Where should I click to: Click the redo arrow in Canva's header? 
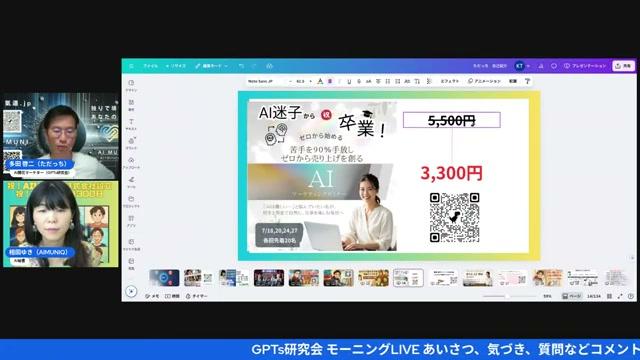254,66
